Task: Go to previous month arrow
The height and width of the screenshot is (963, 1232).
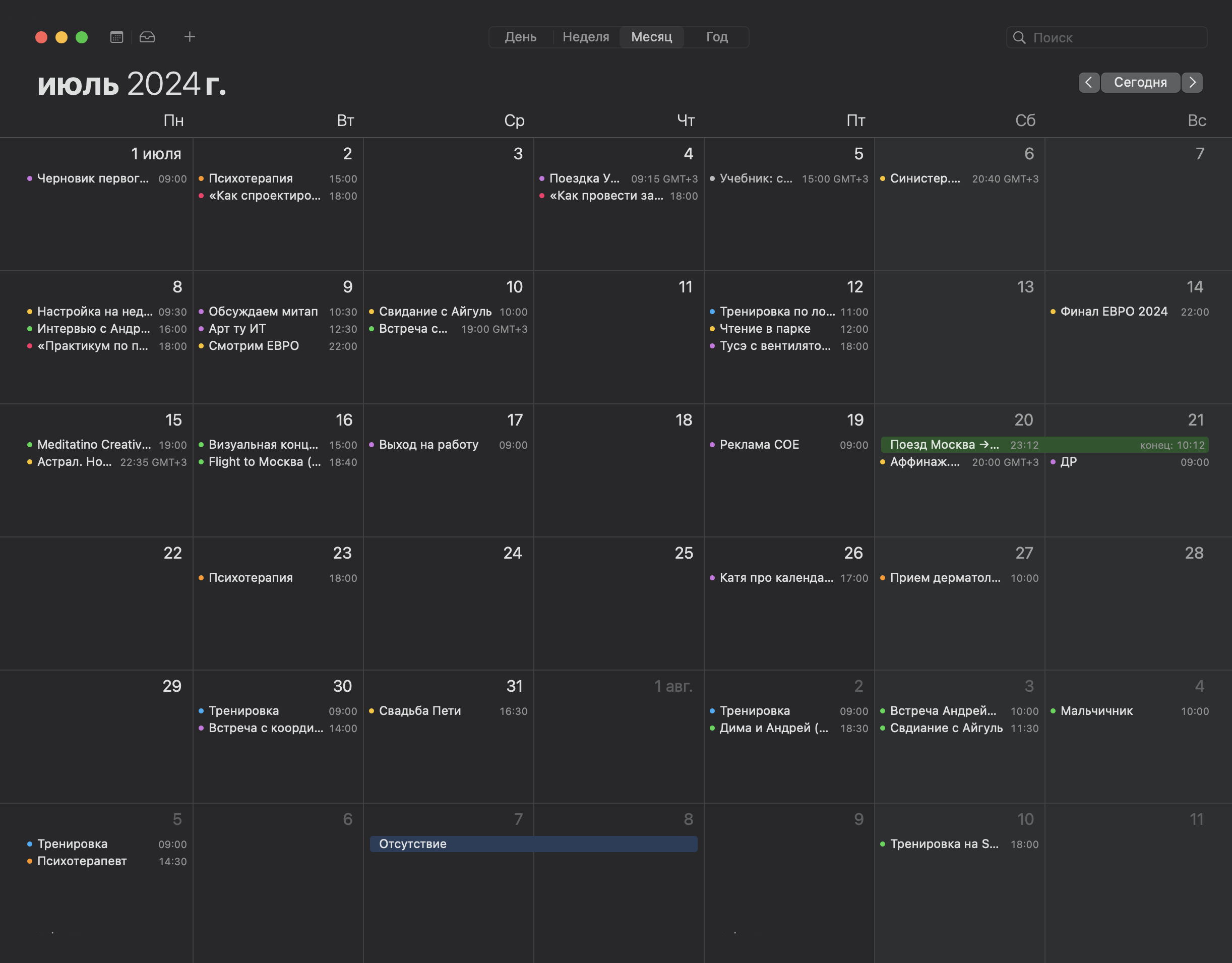Action: coord(1089,82)
